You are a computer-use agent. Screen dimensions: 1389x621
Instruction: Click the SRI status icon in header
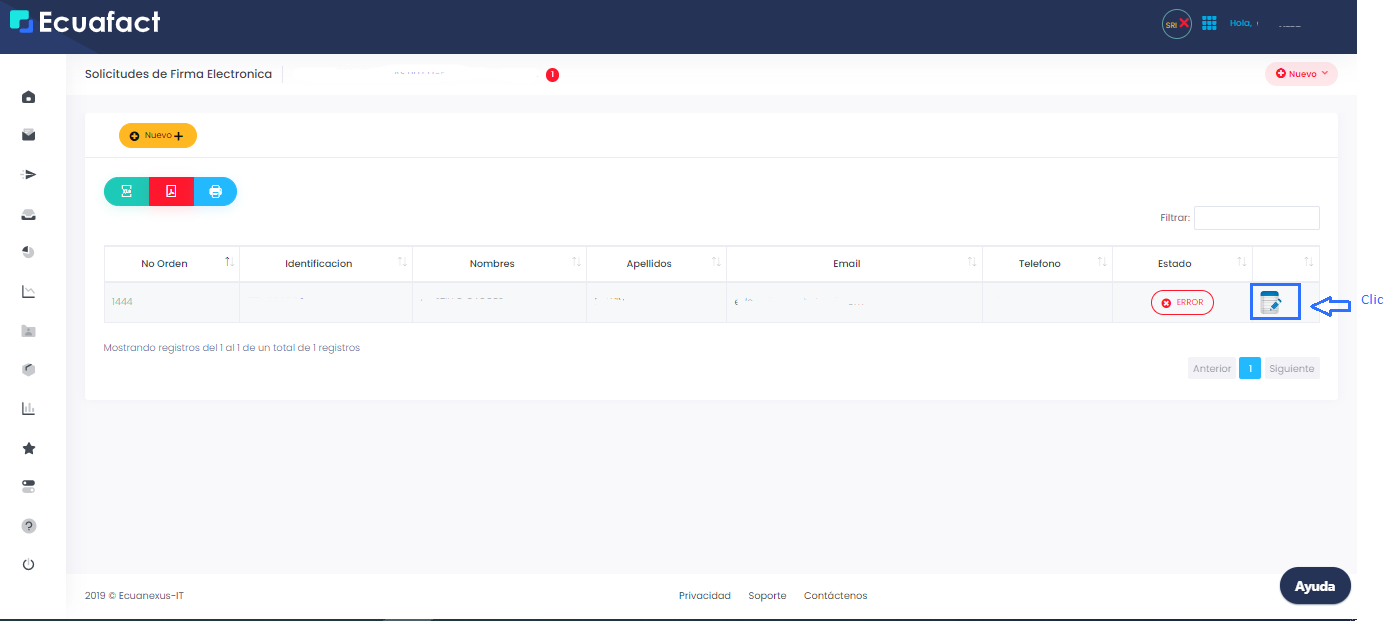[1176, 24]
